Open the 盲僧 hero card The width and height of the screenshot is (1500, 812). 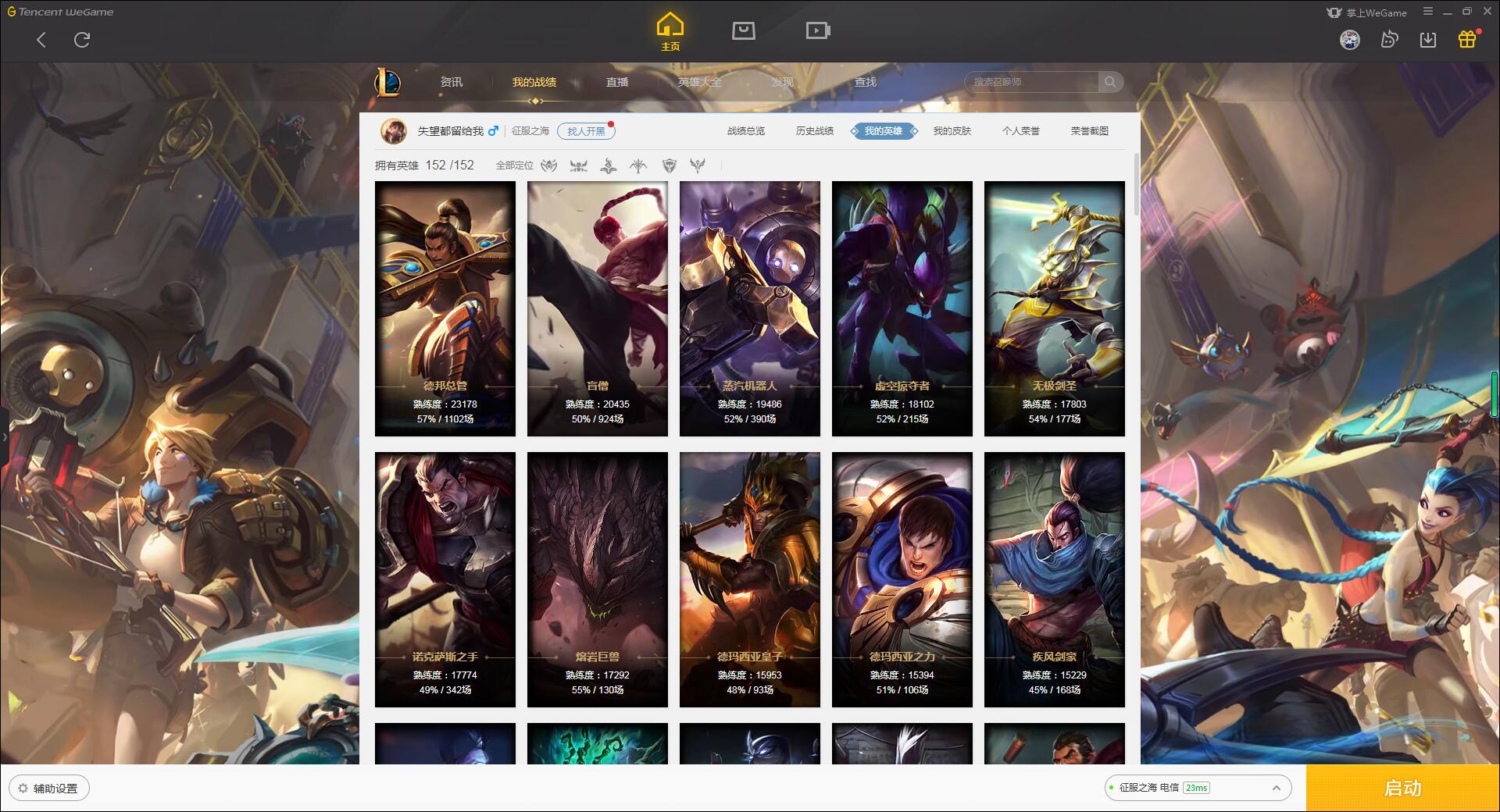[x=598, y=308]
